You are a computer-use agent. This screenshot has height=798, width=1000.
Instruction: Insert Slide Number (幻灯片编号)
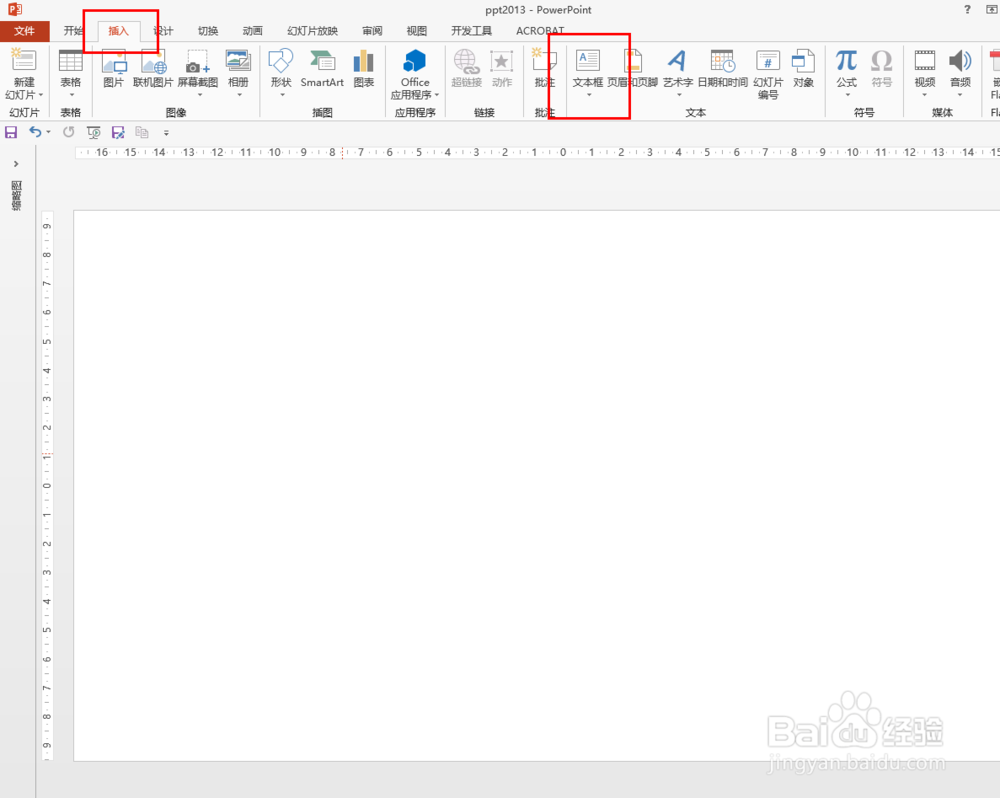(768, 75)
